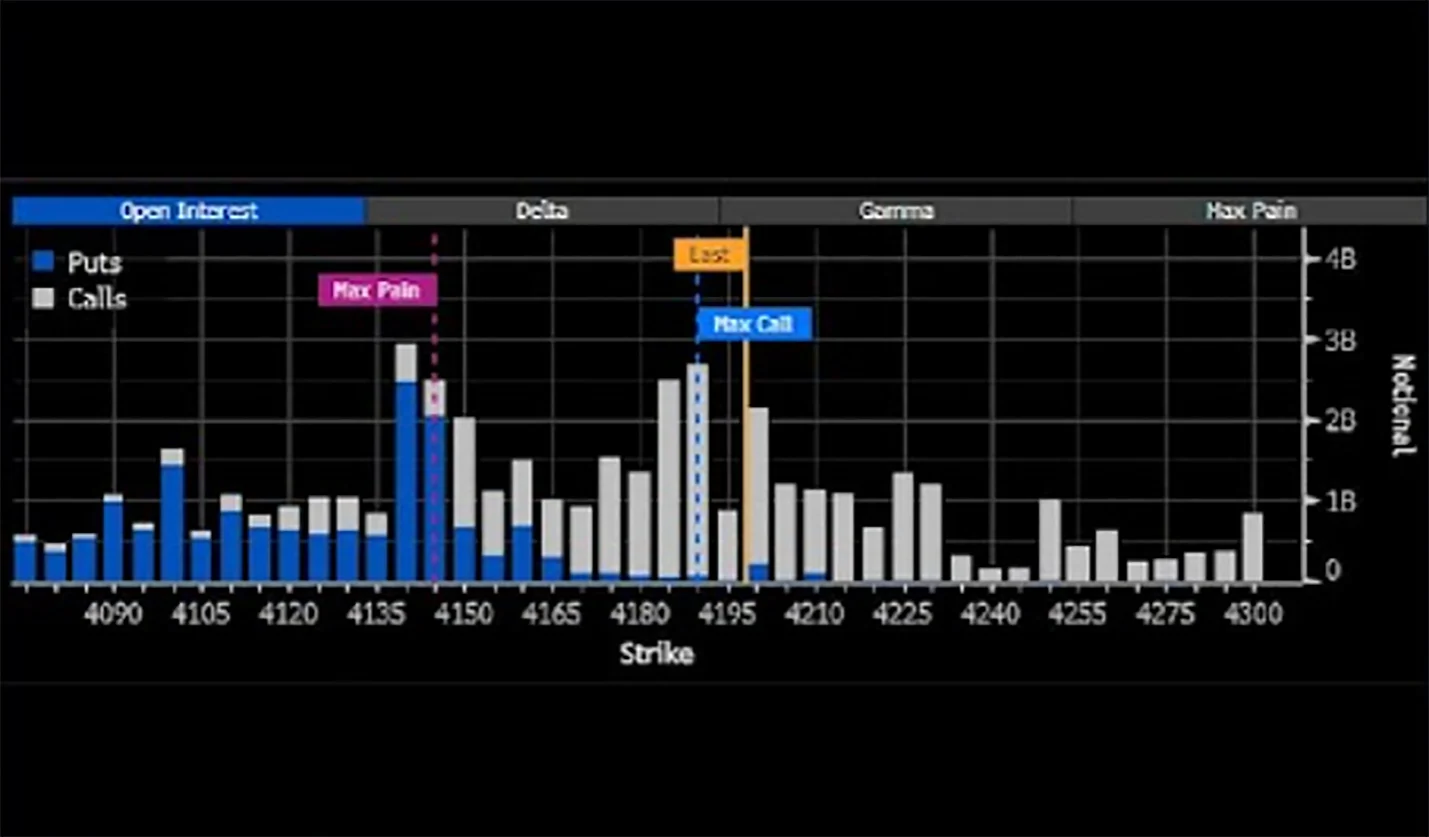Viewport: 1429px width, 837px height.
Task: Click the 4180 strike axis label
Action: click(x=640, y=613)
